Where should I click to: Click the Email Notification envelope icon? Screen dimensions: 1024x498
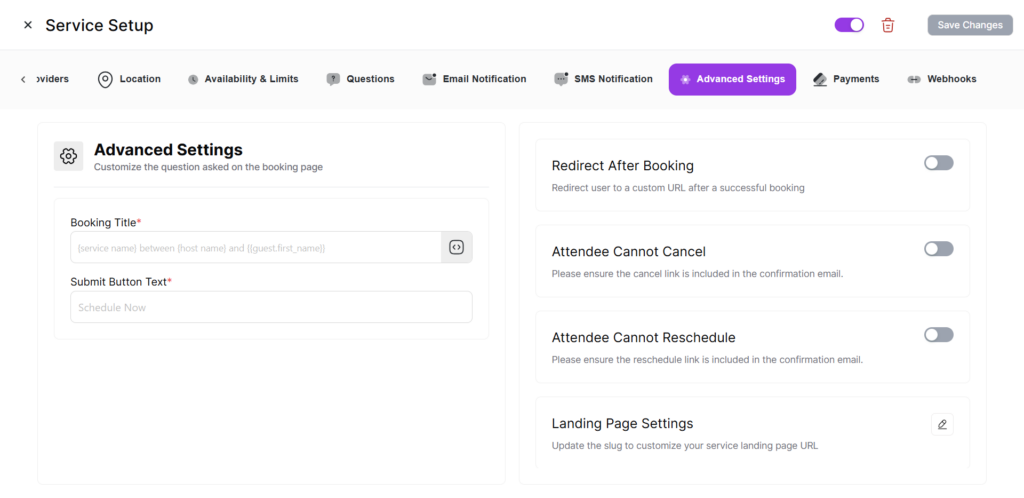tap(429, 79)
